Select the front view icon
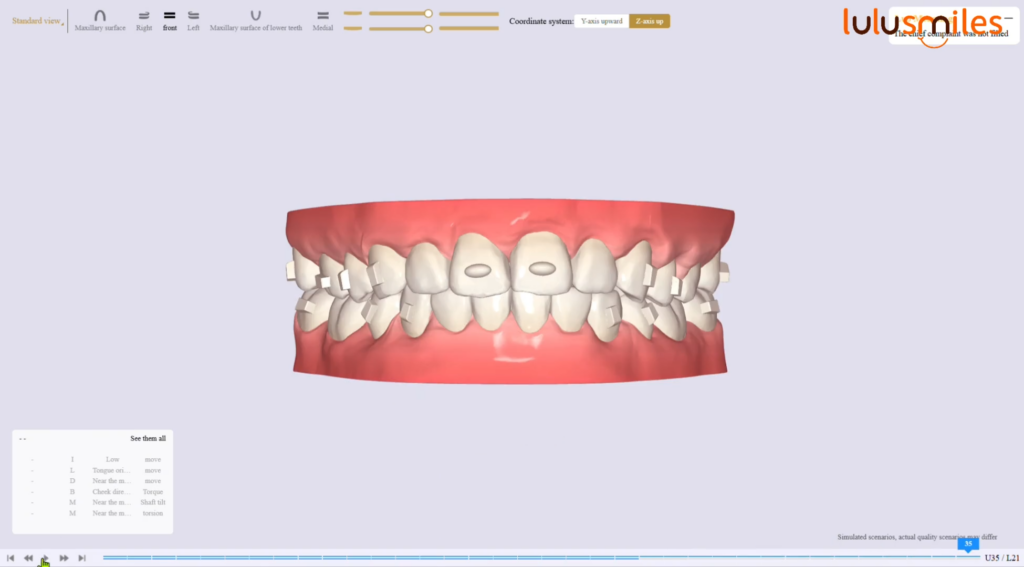This screenshot has width=1024, height=567. pyautogui.click(x=169, y=18)
